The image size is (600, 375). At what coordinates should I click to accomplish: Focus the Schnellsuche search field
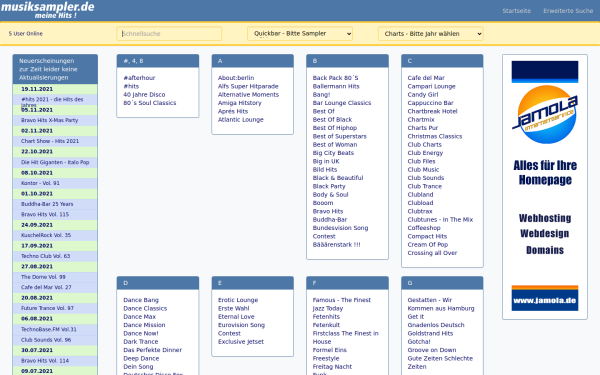pyautogui.click(x=169, y=34)
